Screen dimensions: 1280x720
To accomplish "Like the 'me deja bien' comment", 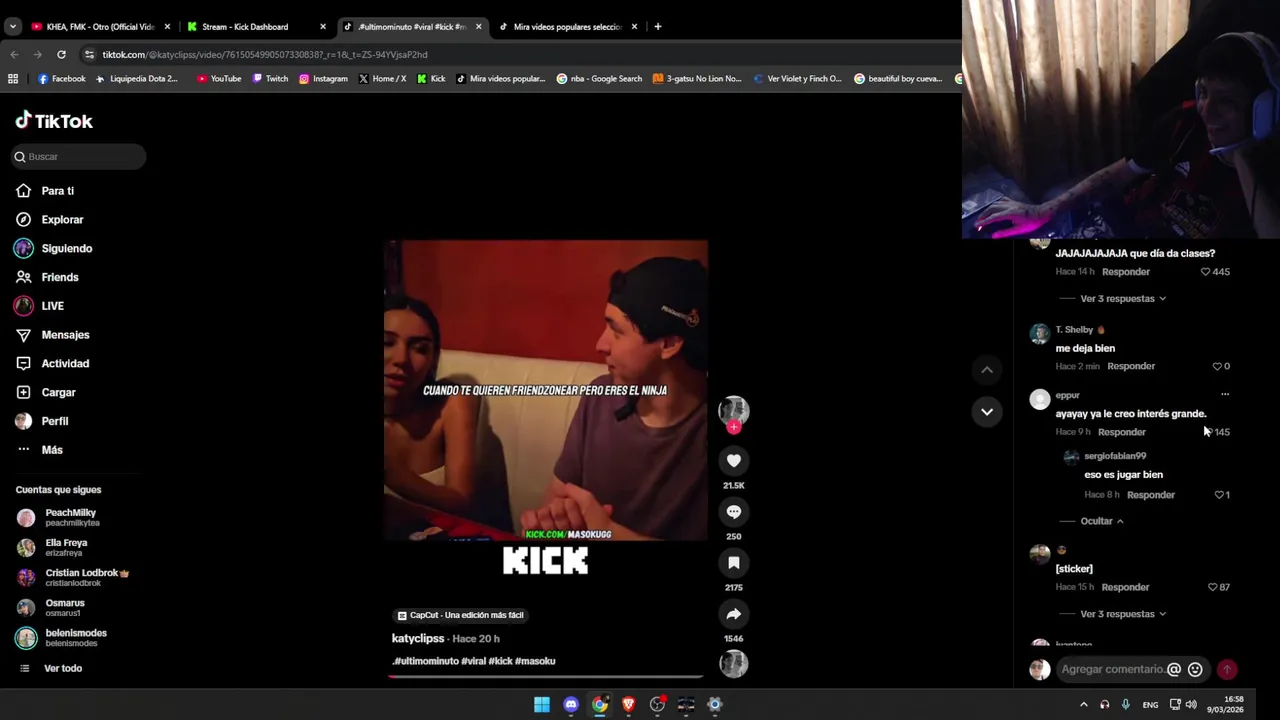I will click(x=1217, y=366).
